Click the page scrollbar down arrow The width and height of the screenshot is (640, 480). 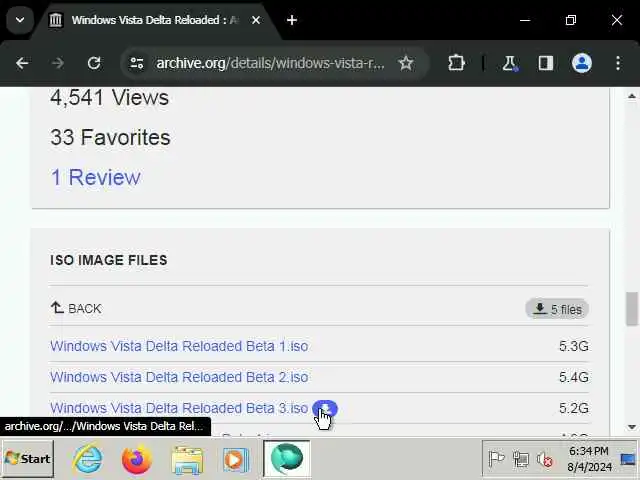click(632, 427)
